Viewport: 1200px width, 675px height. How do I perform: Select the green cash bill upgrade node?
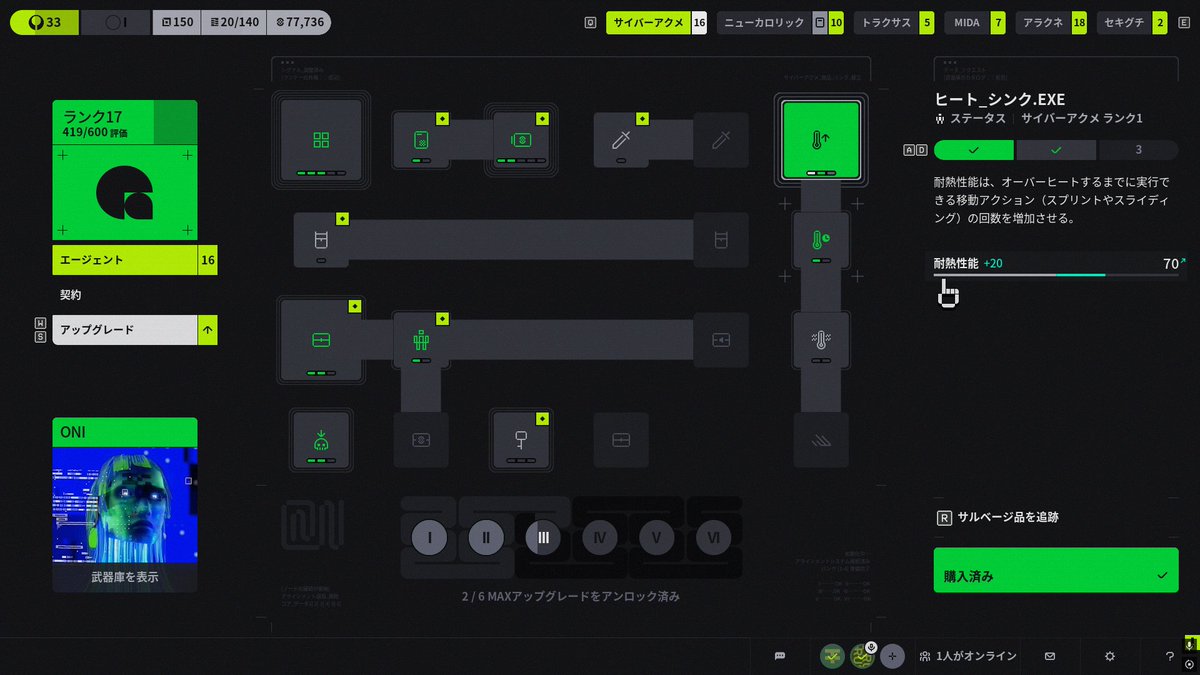tap(520, 140)
